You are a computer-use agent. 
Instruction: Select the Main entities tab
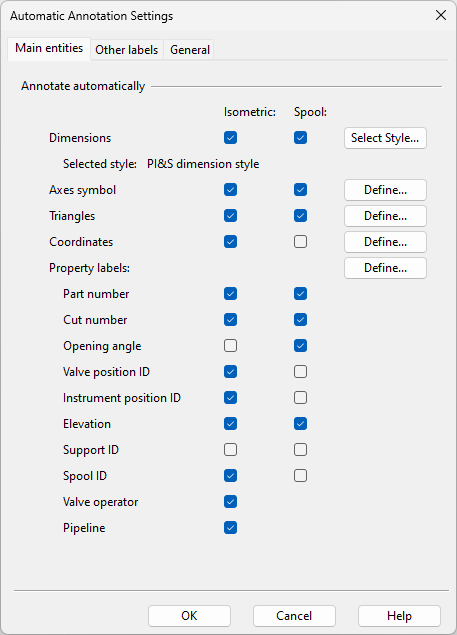[x=49, y=48]
